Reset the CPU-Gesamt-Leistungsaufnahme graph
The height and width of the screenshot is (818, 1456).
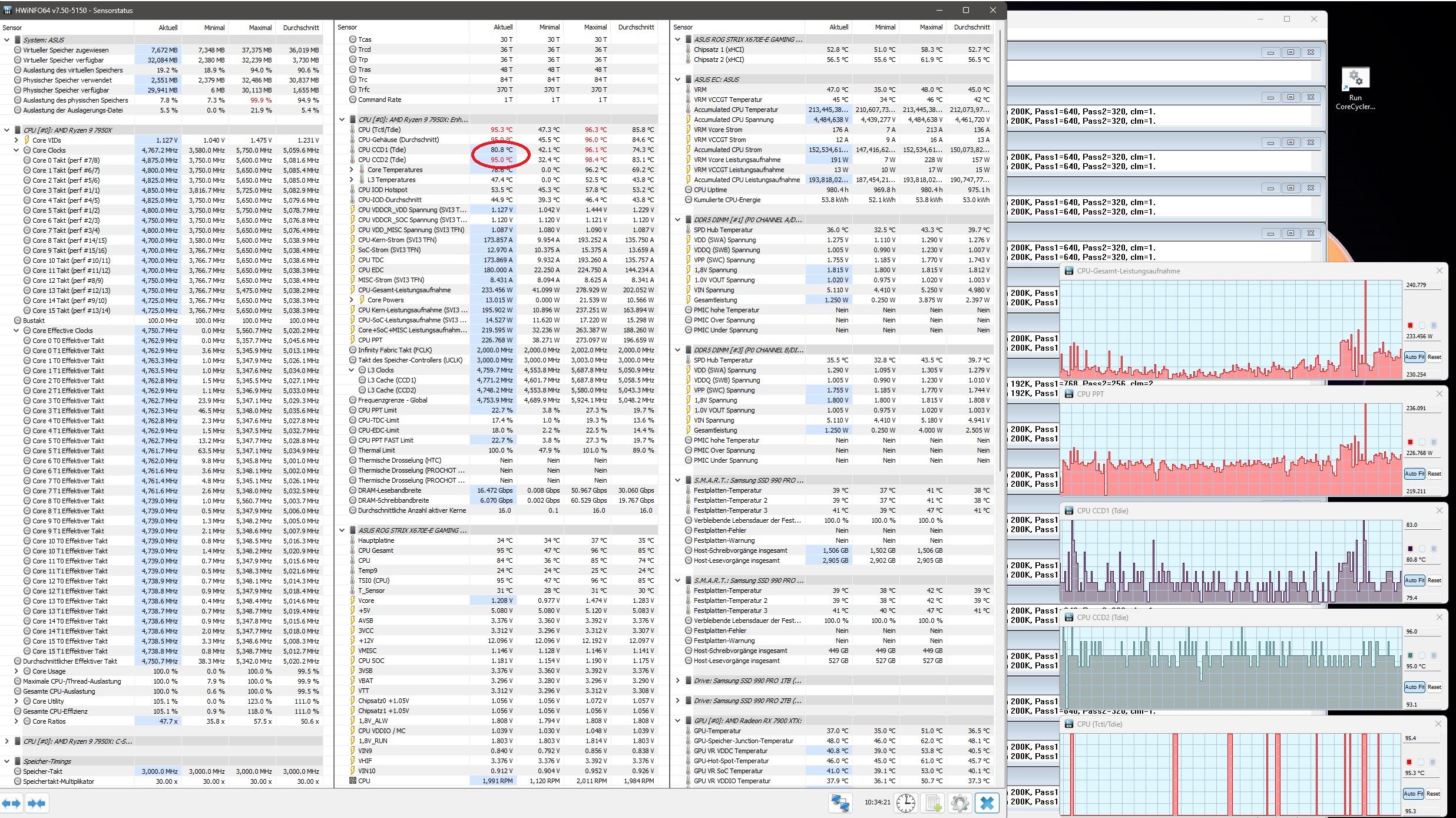(x=1434, y=357)
